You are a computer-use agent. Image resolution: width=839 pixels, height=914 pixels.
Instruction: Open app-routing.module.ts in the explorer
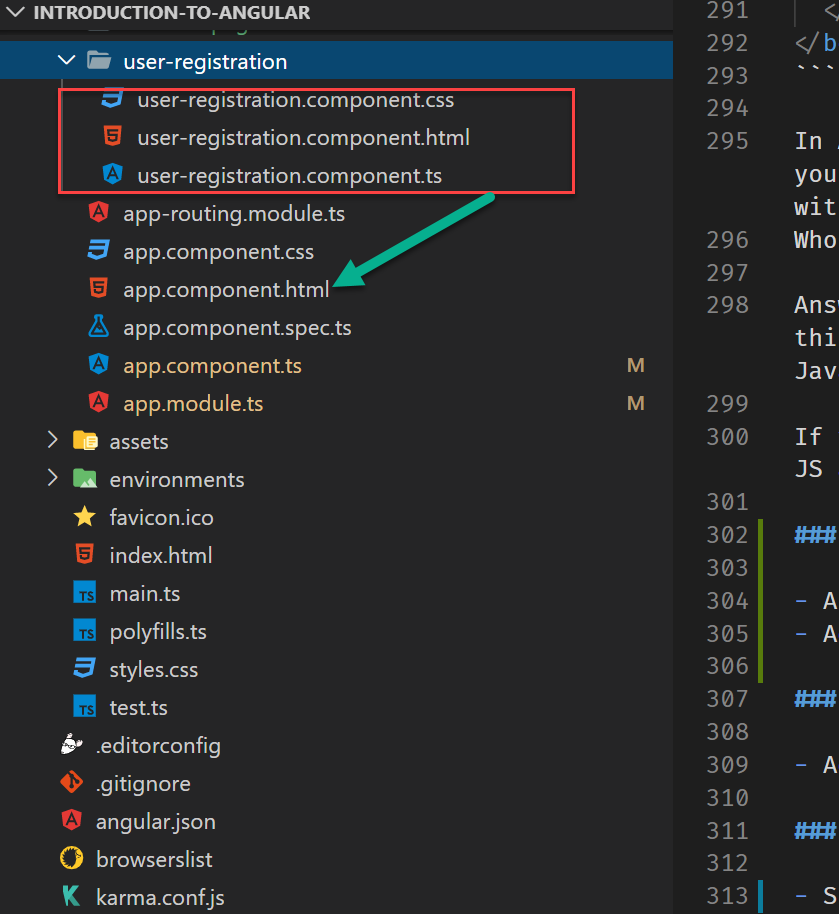coord(234,213)
